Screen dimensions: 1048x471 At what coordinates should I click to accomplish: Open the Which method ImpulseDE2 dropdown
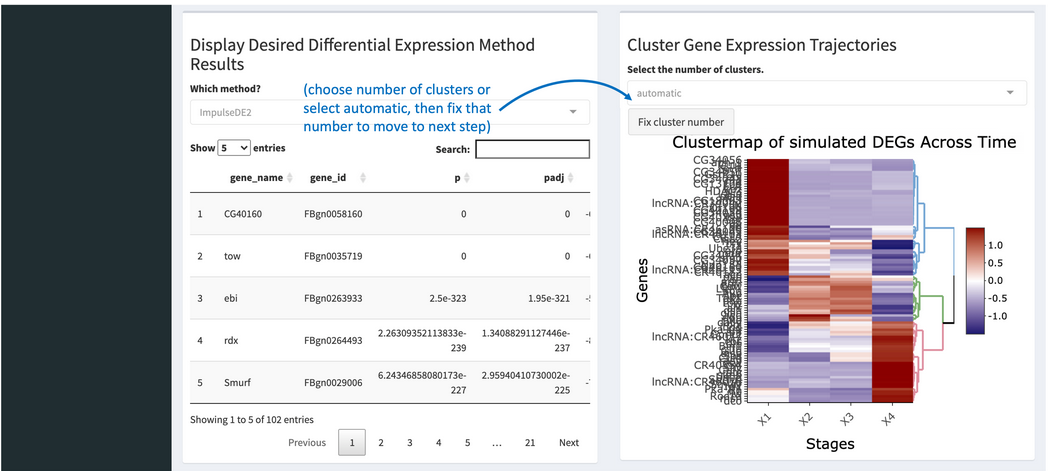[x=390, y=112]
